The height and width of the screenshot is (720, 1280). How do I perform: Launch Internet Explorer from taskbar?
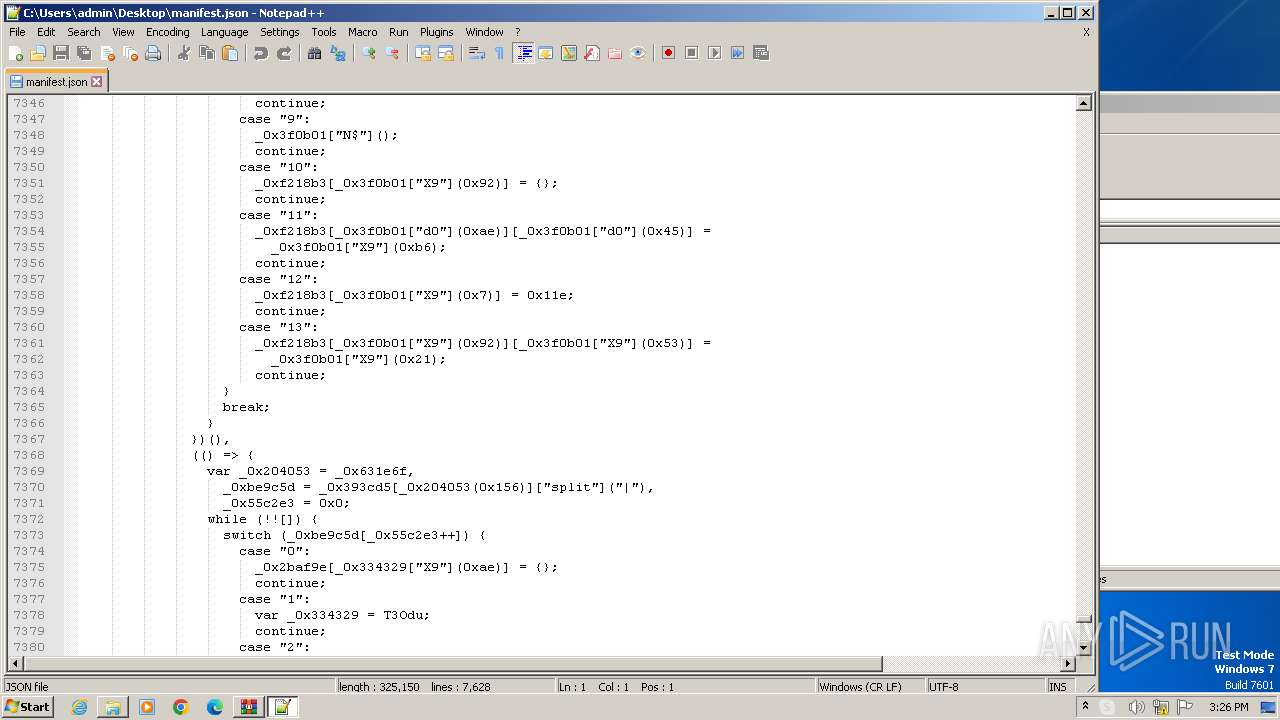point(79,707)
